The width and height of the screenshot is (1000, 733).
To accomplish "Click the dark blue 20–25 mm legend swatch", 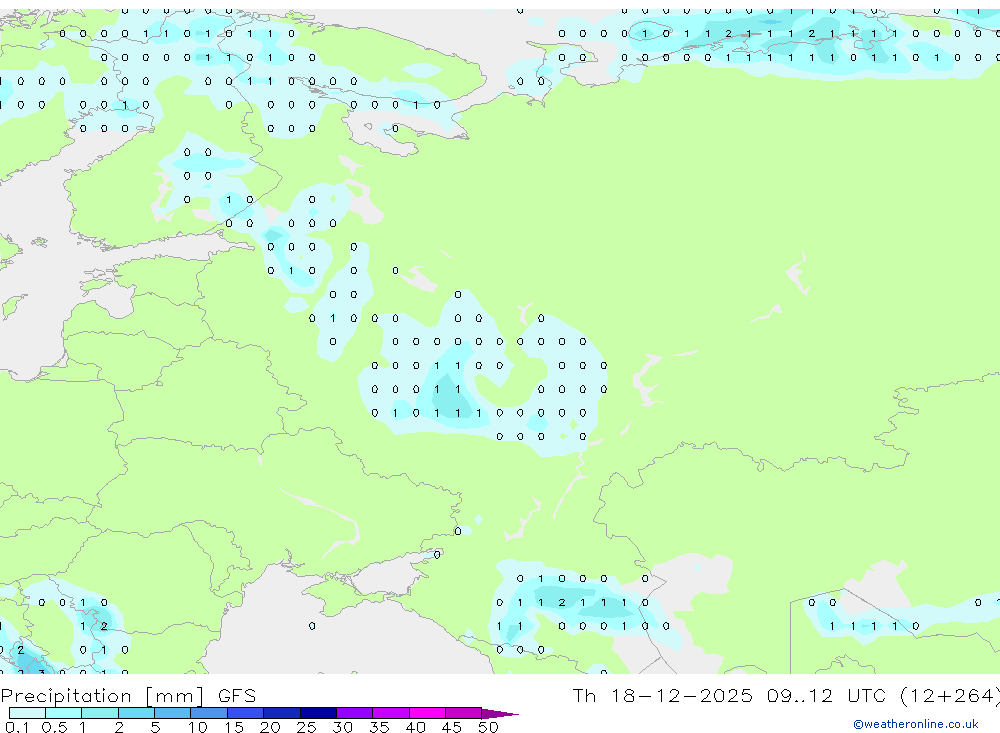I will [x=282, y=713].
